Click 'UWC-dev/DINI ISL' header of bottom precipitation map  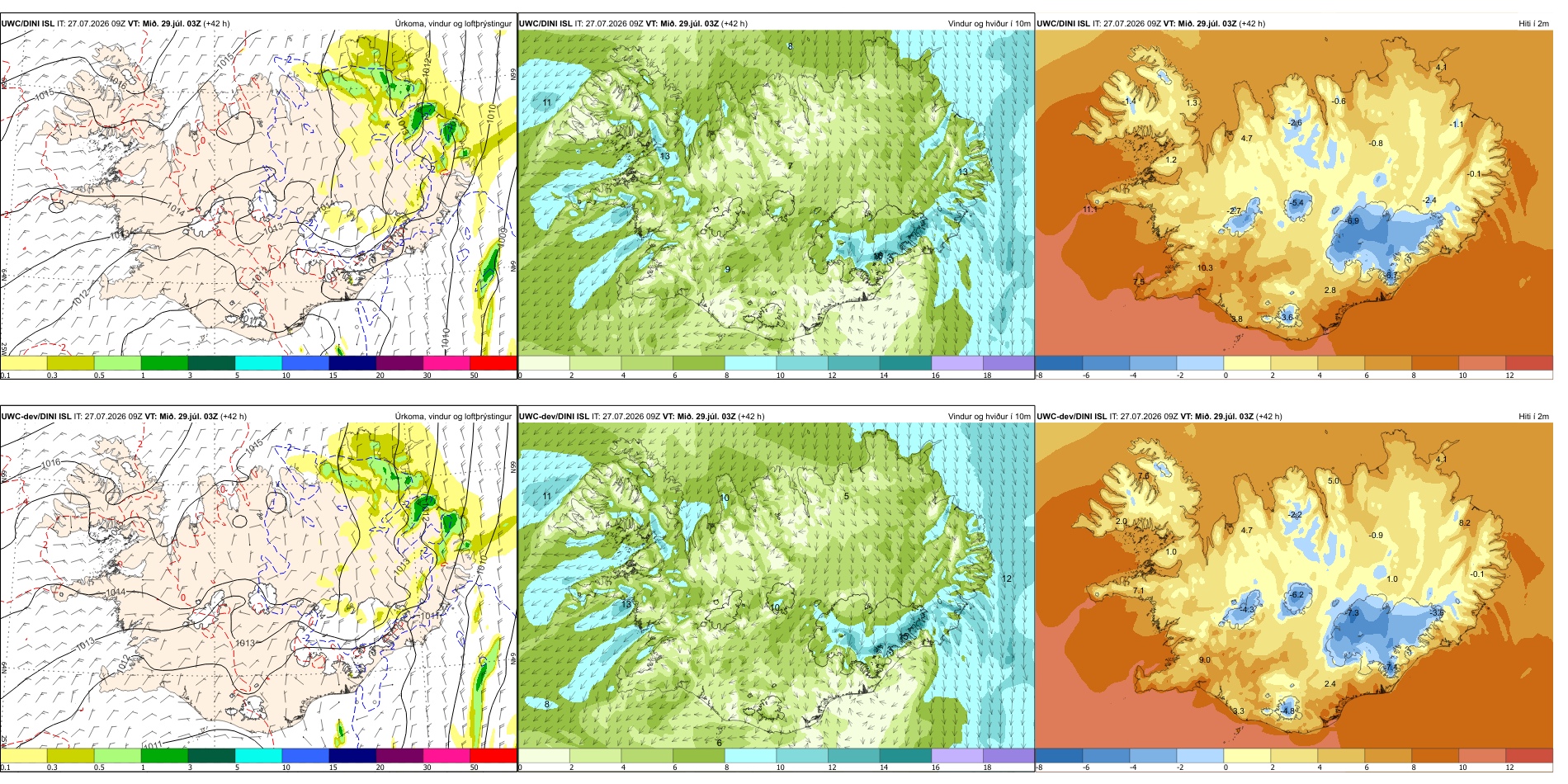(x=35, y=417)
